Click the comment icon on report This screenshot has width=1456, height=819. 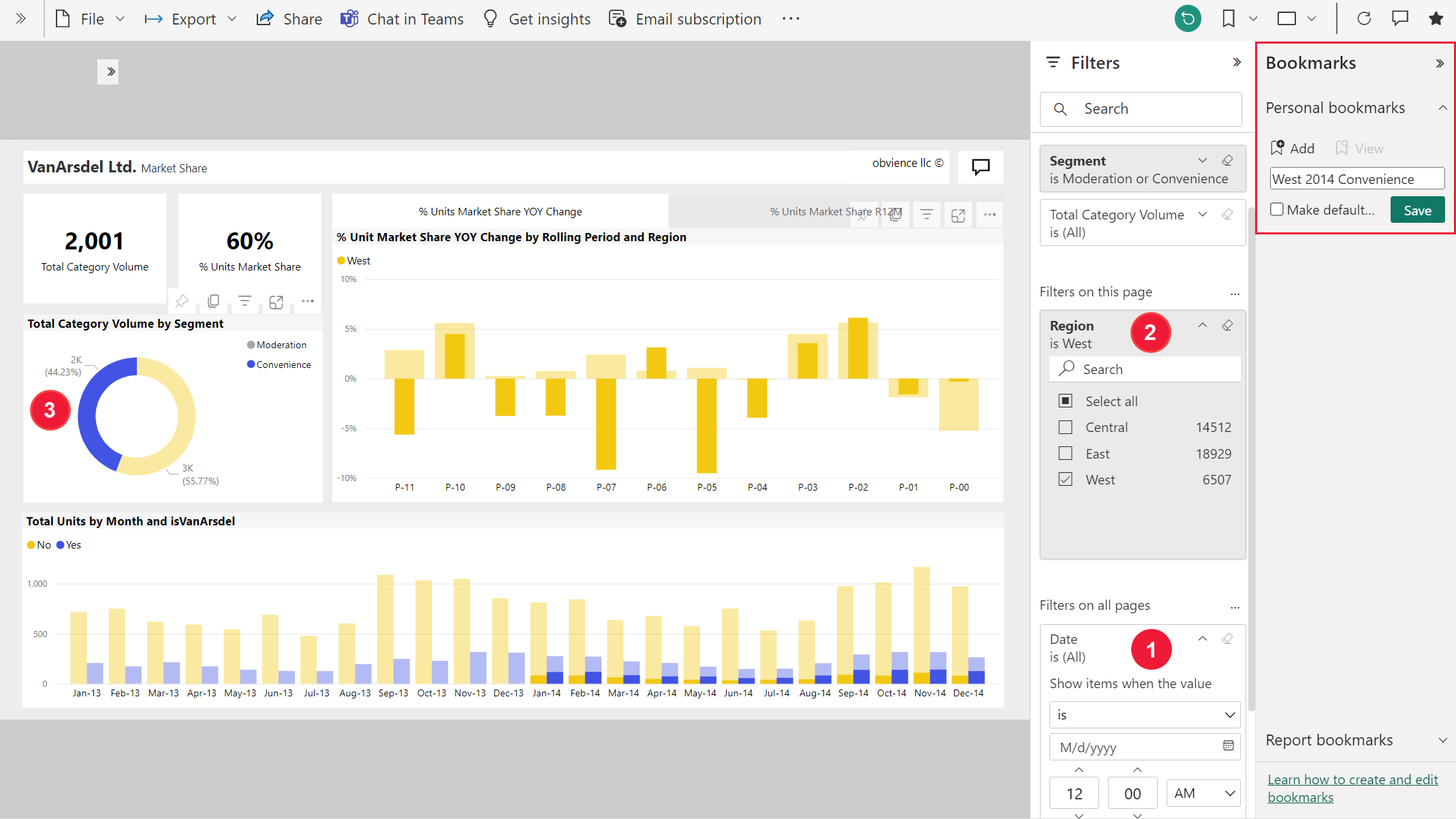tap(981, 167)
